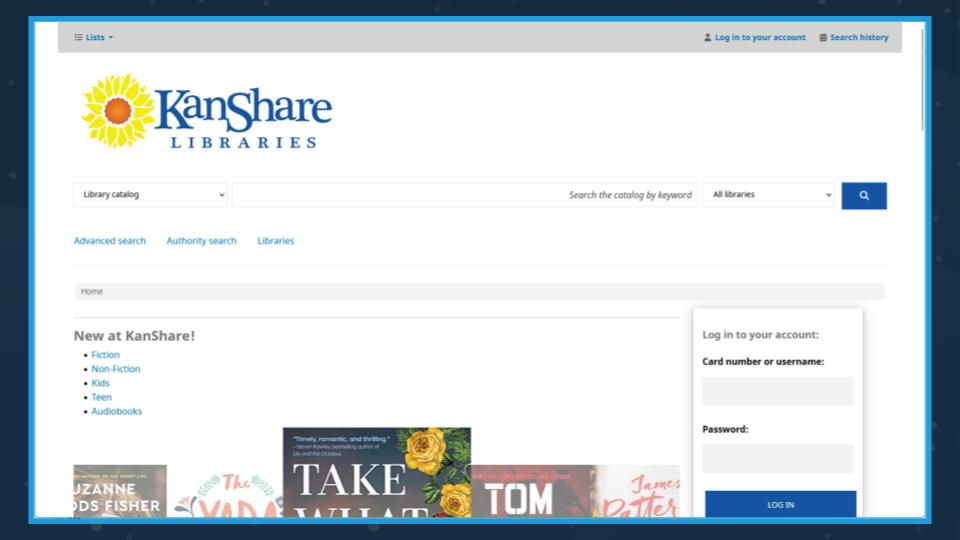Click into the catalog keyword search field
Image resolution: width=960 pixels, height=540 pixels.
click(x=465, y=195)
